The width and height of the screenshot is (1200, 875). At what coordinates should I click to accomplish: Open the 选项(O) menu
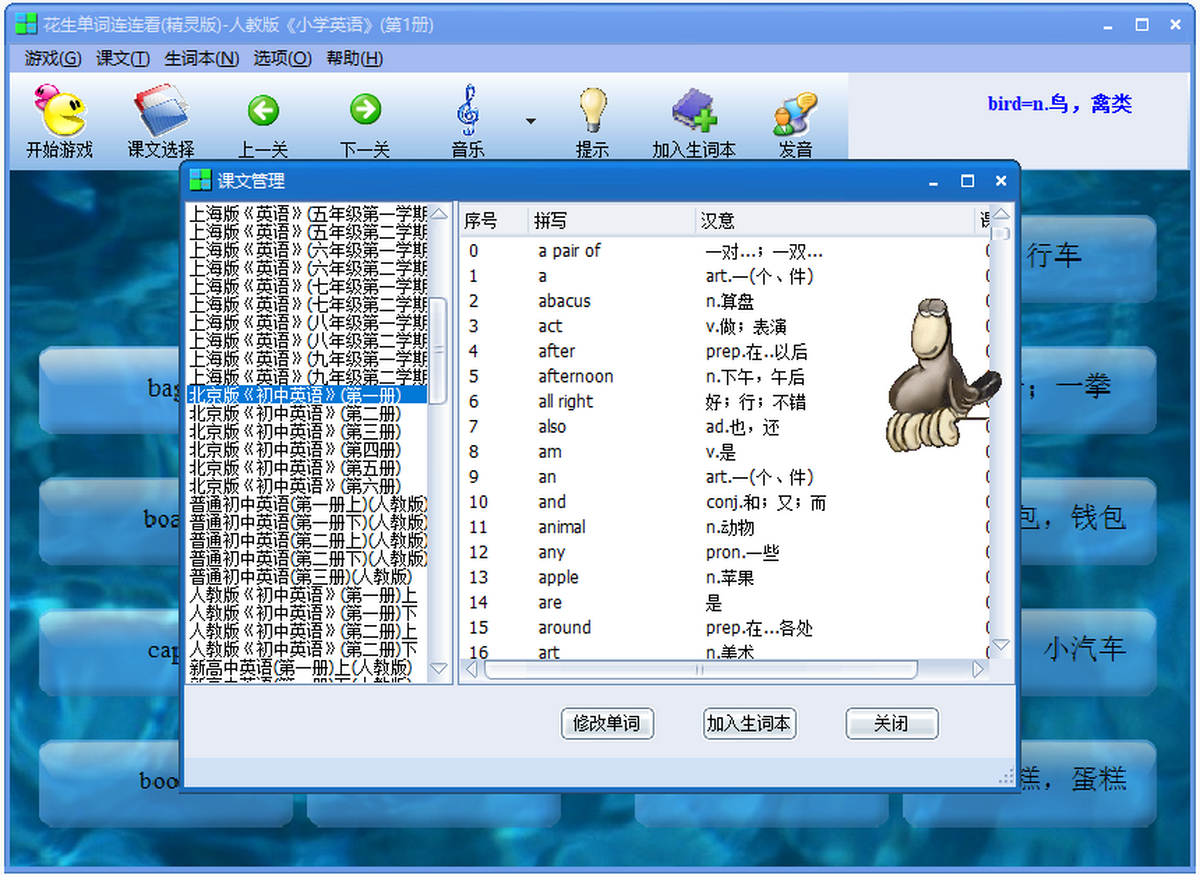tap(282, 58)
